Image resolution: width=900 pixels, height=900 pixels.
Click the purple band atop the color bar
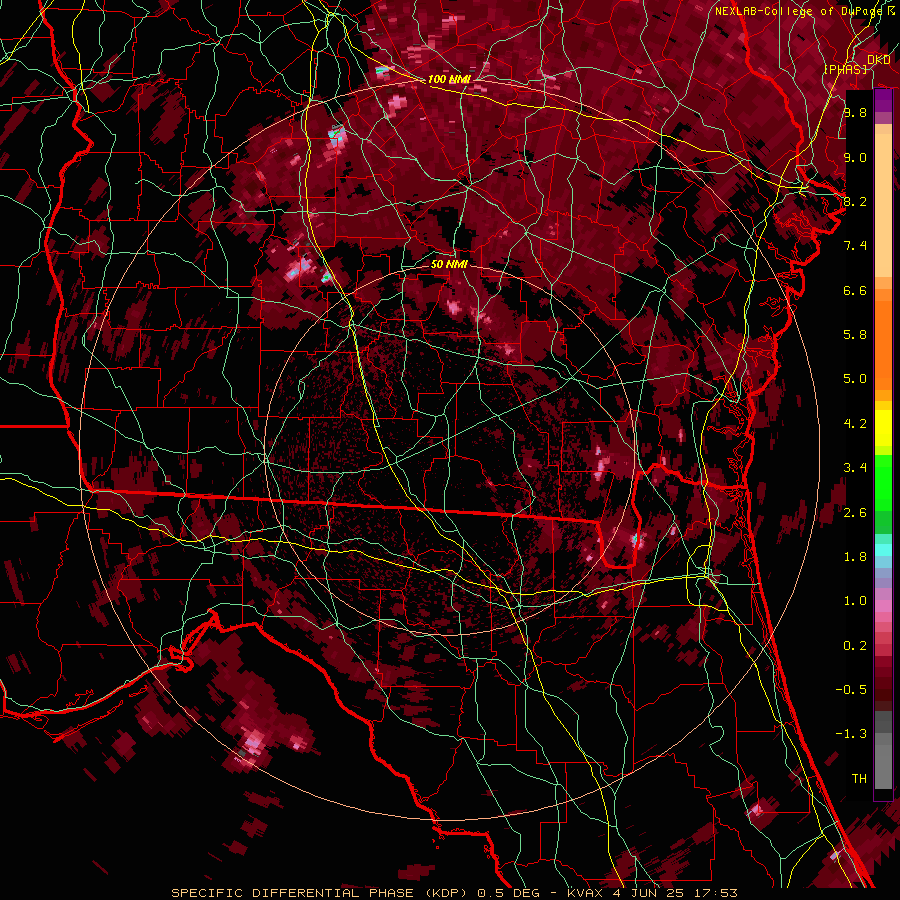coord(883,101)
